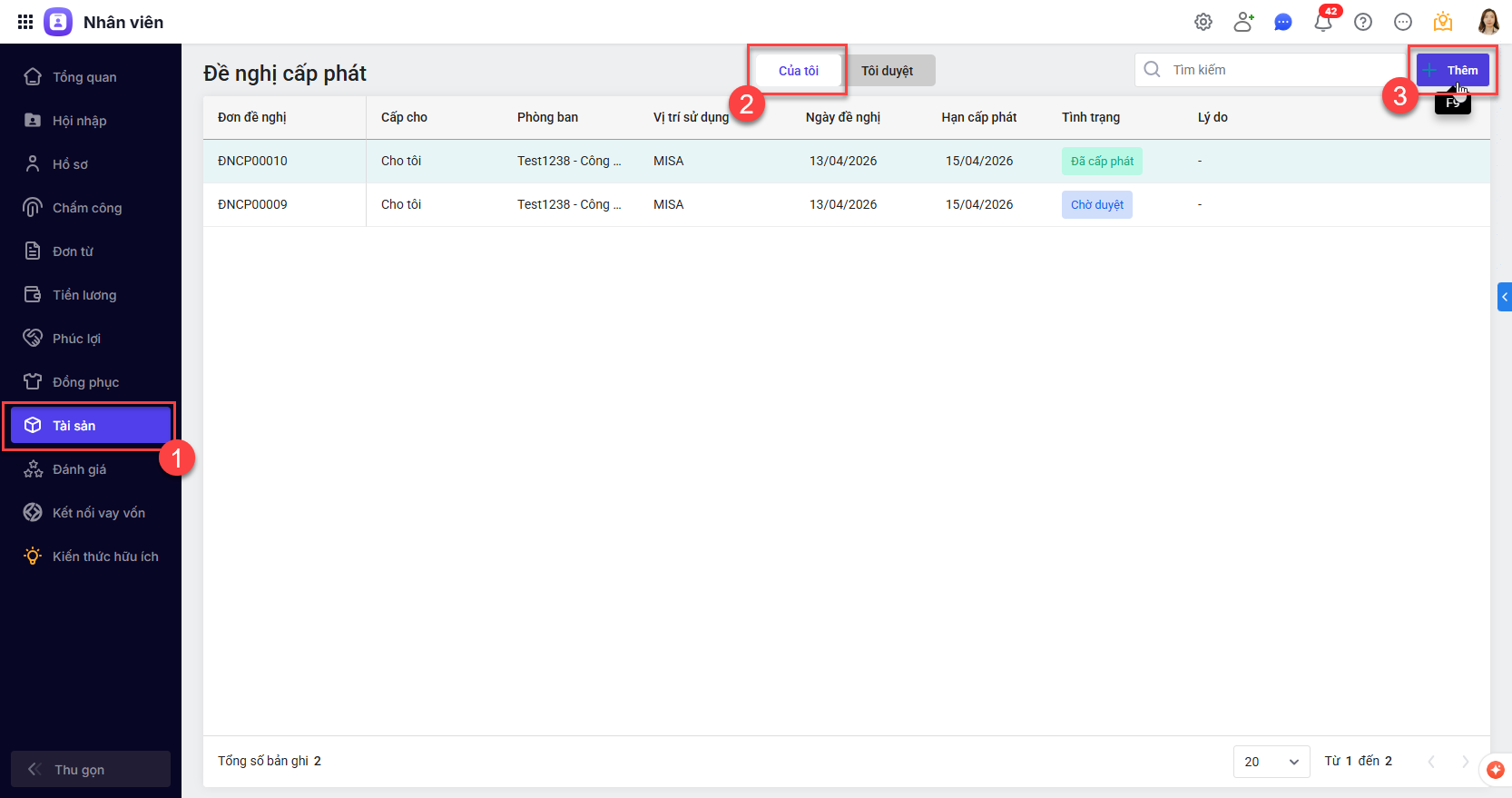
Task: Click the orange gift box icon
Action: click(1443, 22)
